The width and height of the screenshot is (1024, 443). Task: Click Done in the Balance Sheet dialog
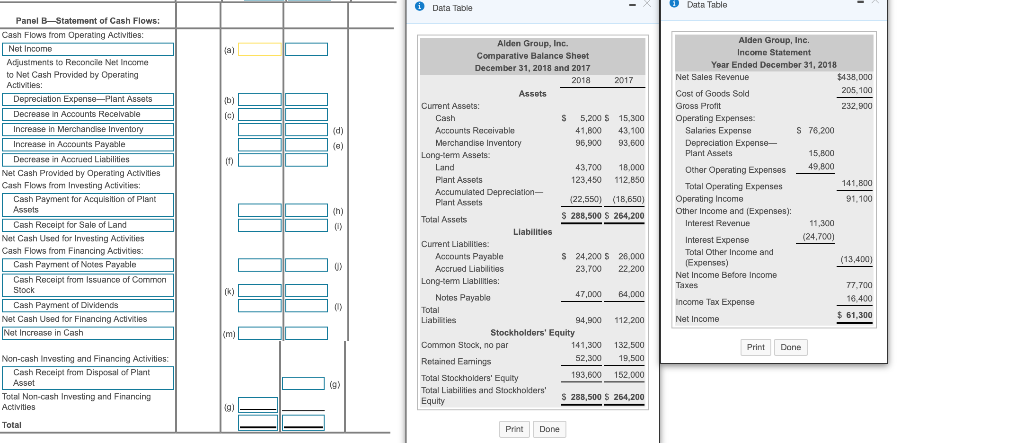[x=549, y=429]
